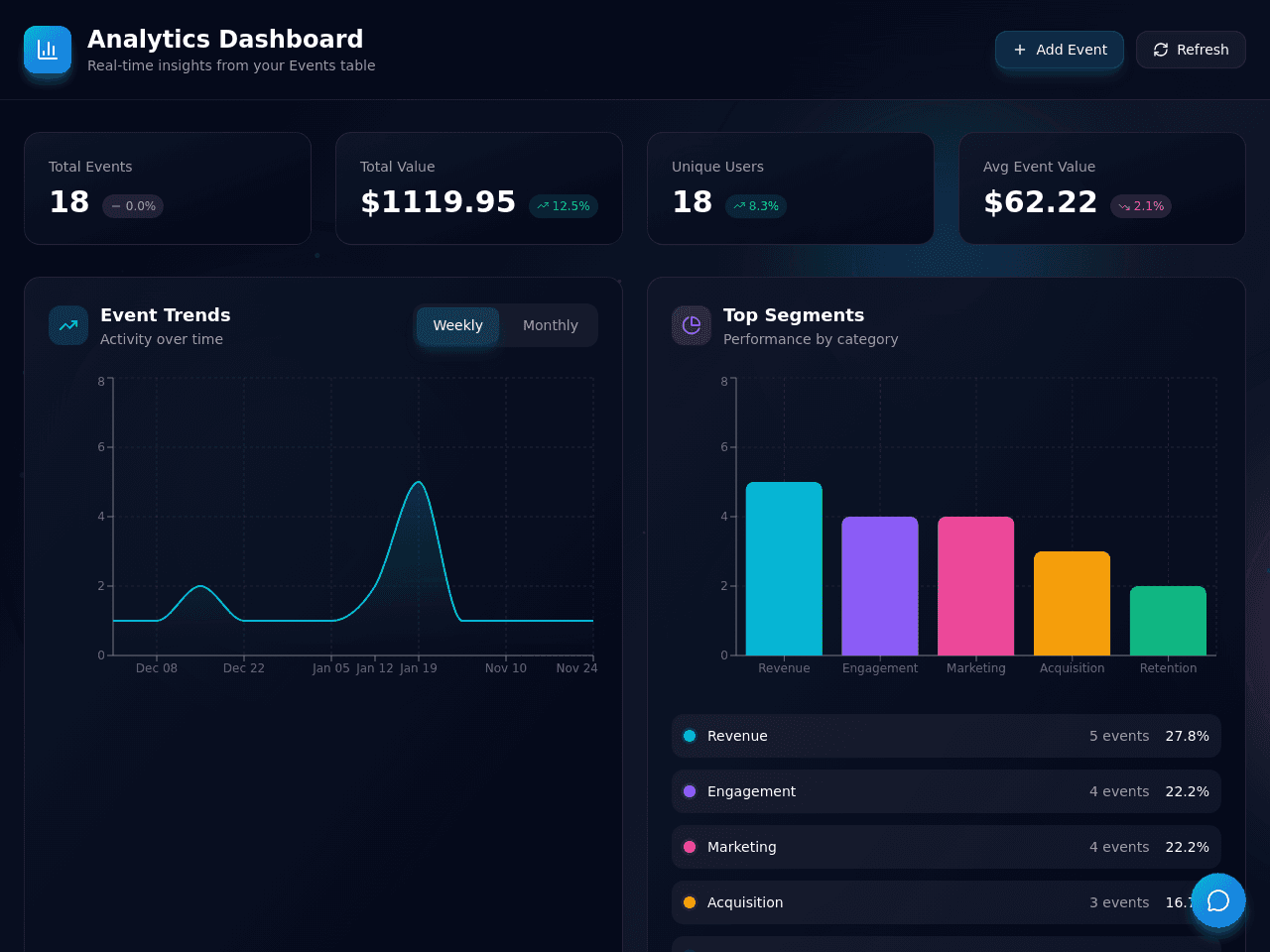This screenshot has height=952, width=1270.
Task: Click the Retention label under bar chart
Action: 1168,668
